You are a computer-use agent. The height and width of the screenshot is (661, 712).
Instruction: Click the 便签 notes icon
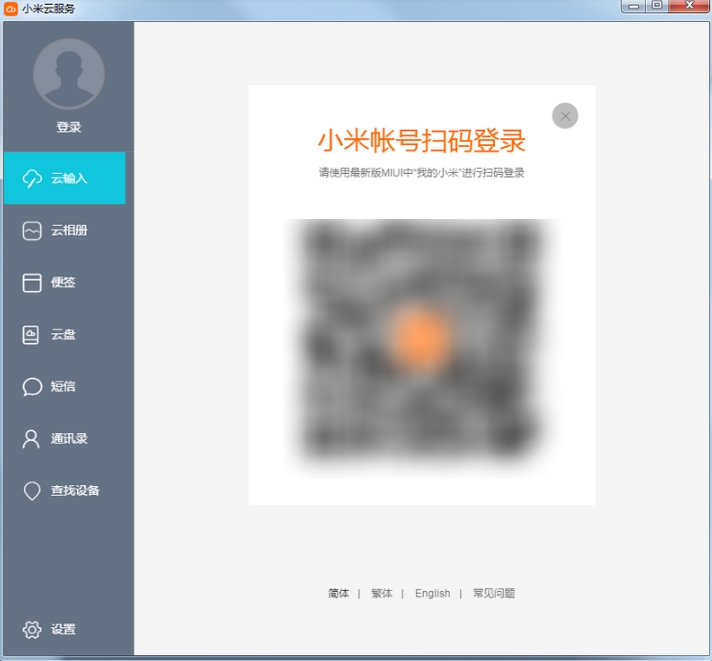tap(32, 282)
